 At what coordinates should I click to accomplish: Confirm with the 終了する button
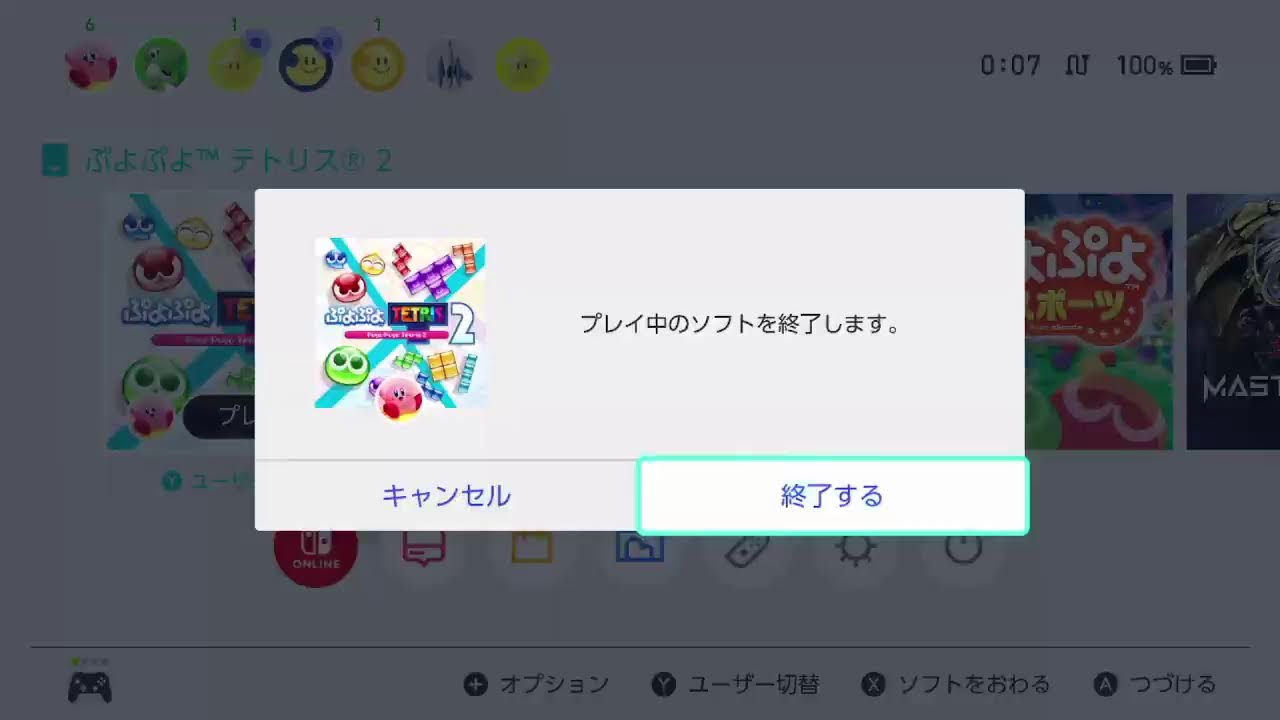coord(832,496)
